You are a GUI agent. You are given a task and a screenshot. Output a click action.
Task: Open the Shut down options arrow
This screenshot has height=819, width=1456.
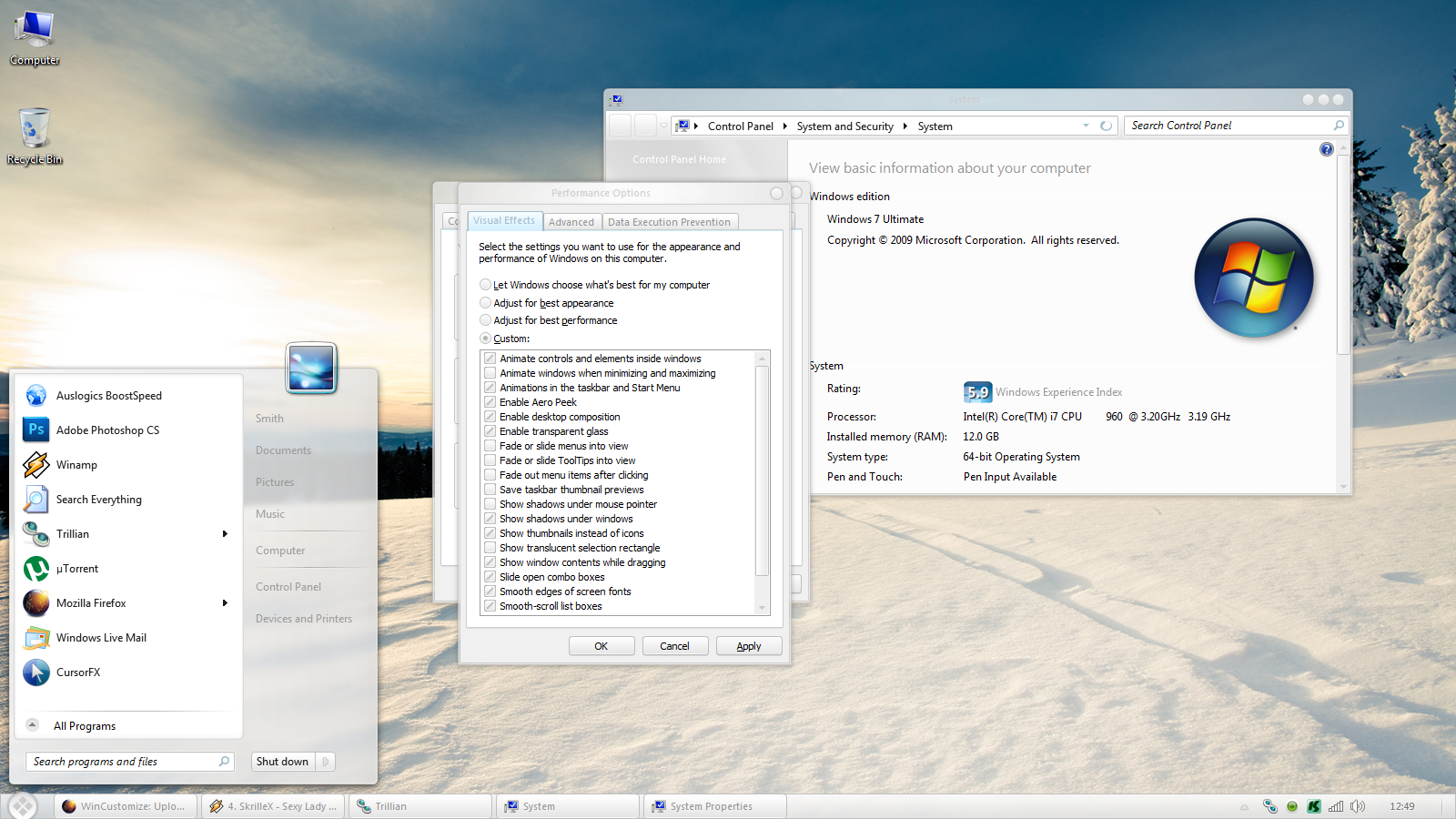coord(326,762)
